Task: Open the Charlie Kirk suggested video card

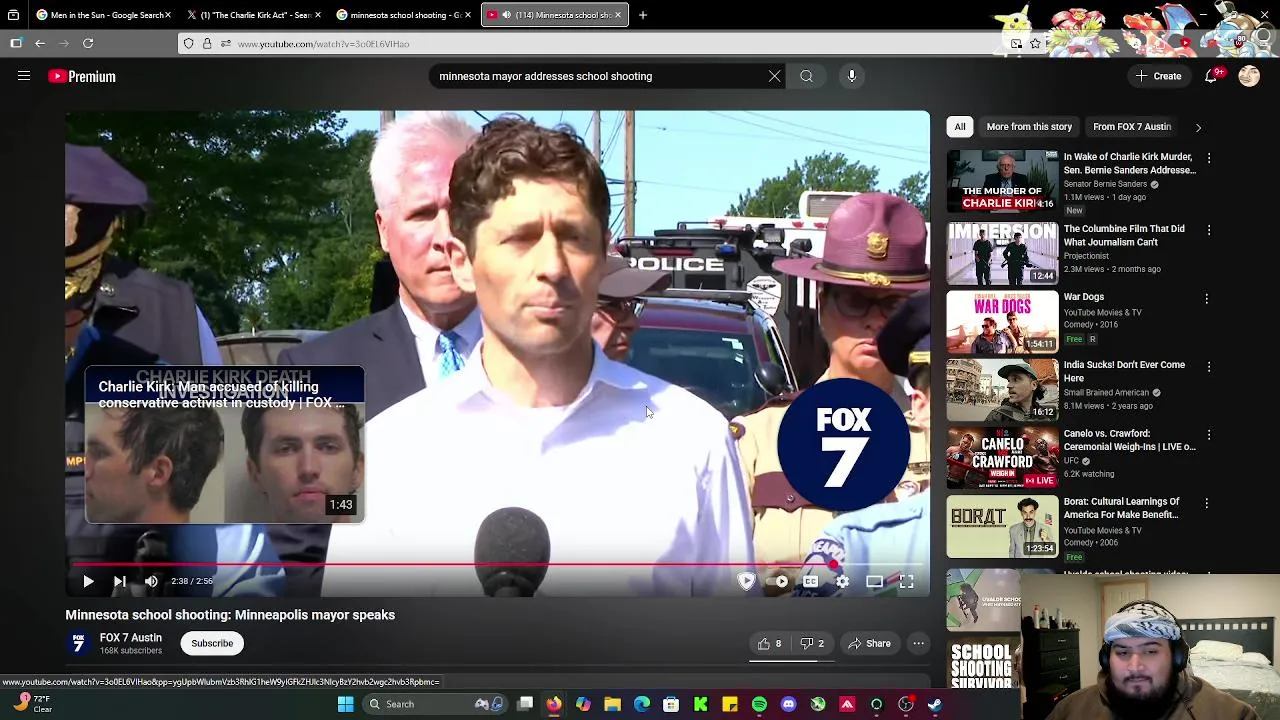Action: [x=225, y=445]
